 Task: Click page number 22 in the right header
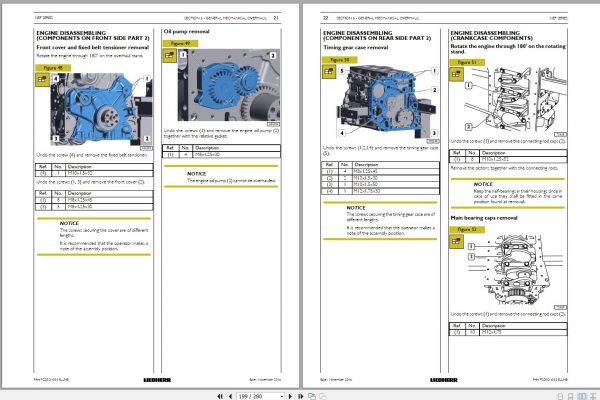tap(326, 18)
